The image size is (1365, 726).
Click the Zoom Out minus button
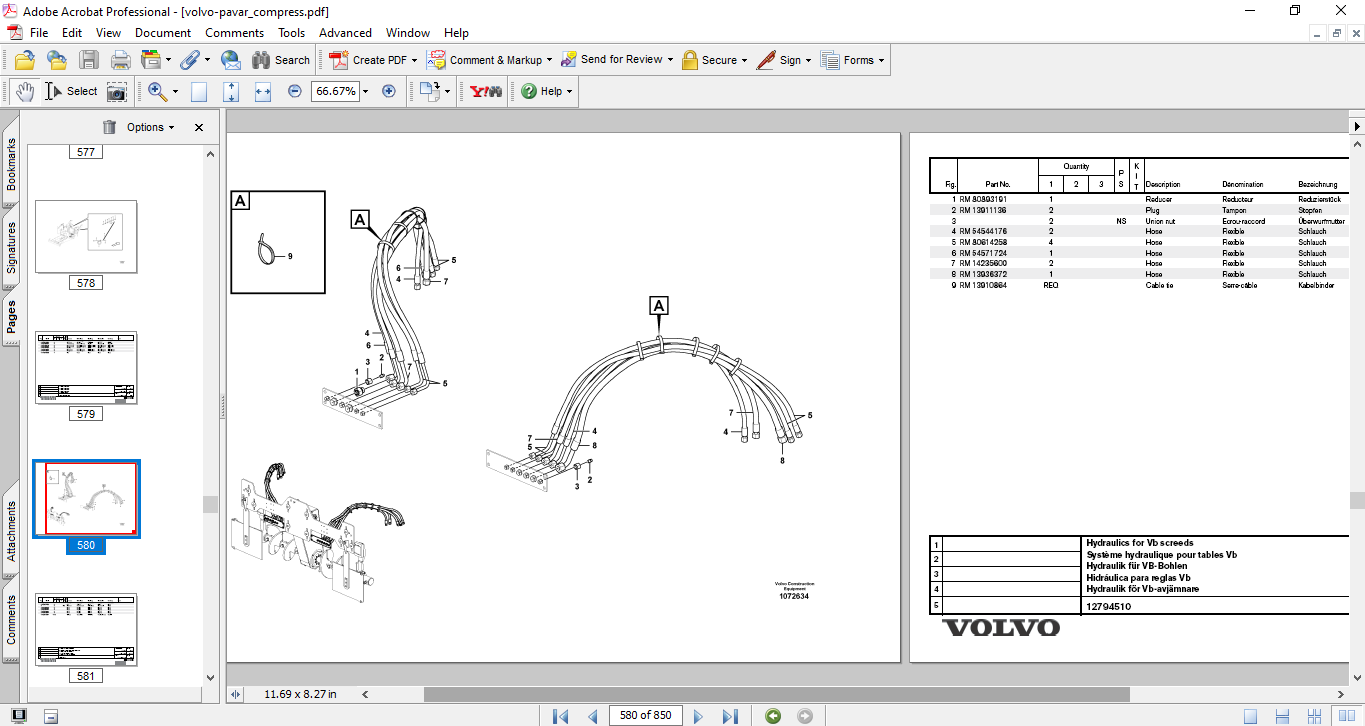(295, 91)
